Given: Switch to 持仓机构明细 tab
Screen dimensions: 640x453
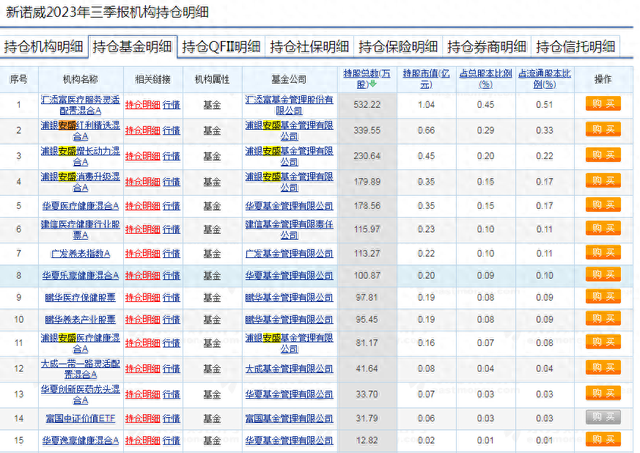Looking at the screenshot, I should pyautogui.click(x=44, y=47).
